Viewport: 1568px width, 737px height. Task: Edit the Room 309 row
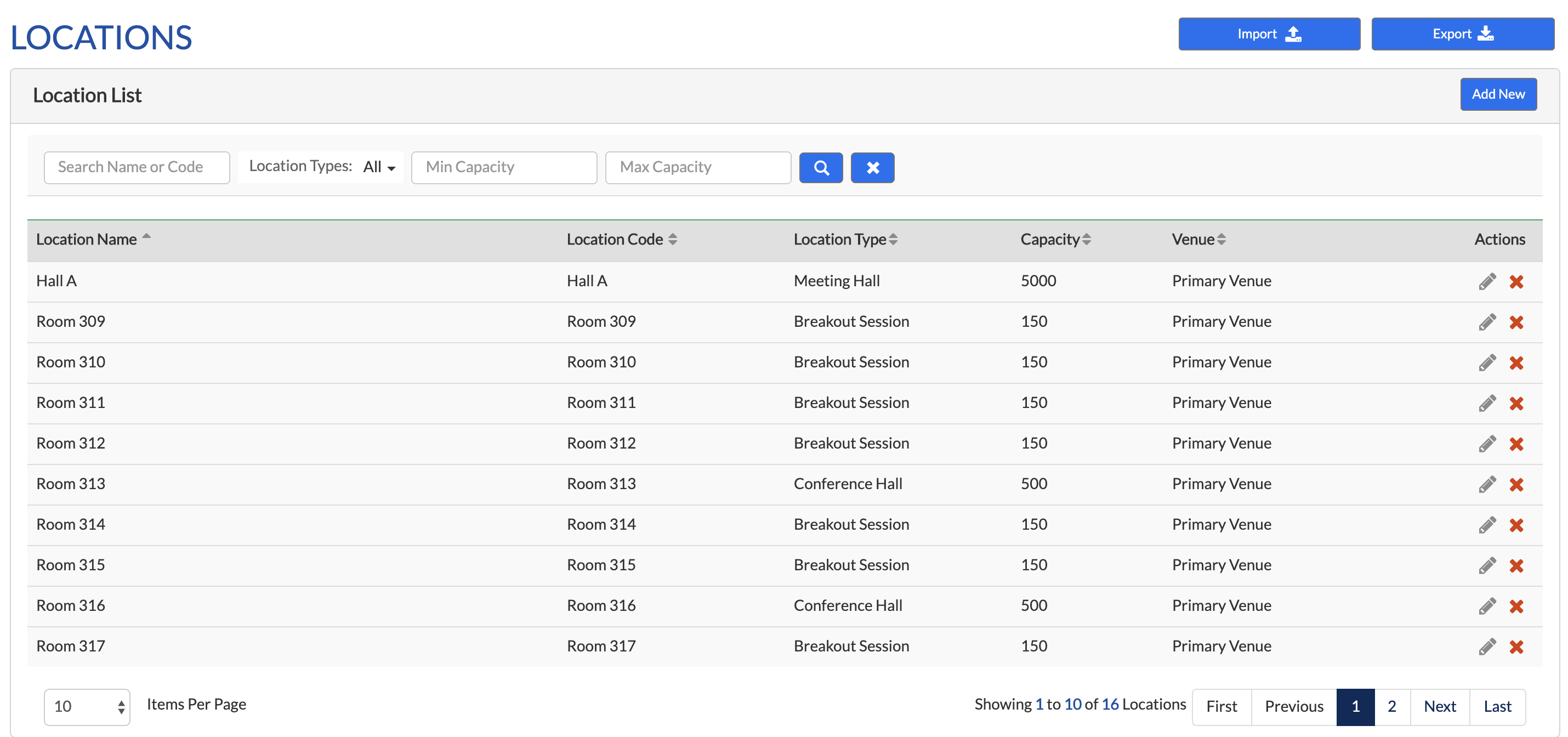[x=1487, y=322]
